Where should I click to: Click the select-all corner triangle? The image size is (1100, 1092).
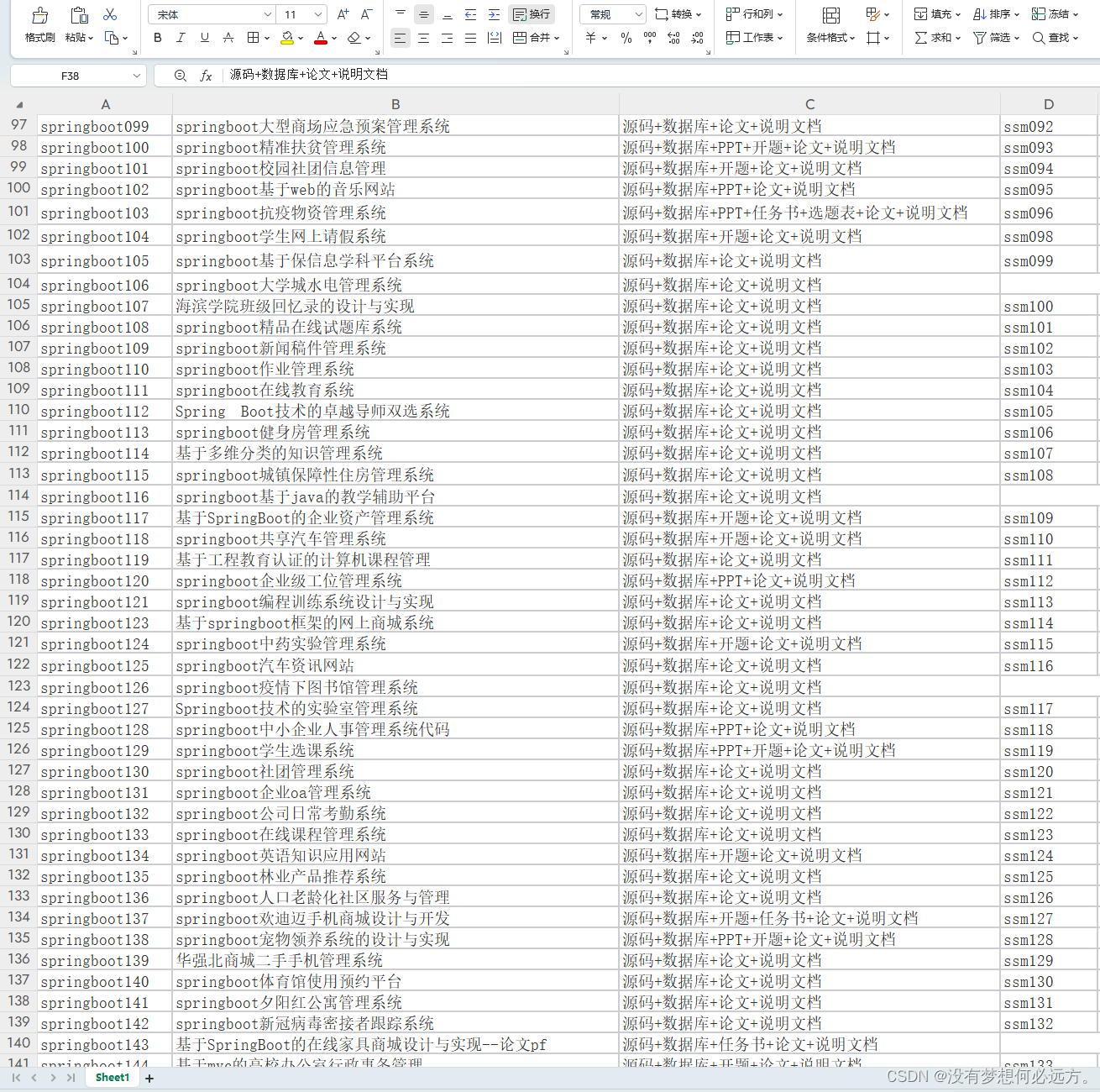(x=19, y=105)
